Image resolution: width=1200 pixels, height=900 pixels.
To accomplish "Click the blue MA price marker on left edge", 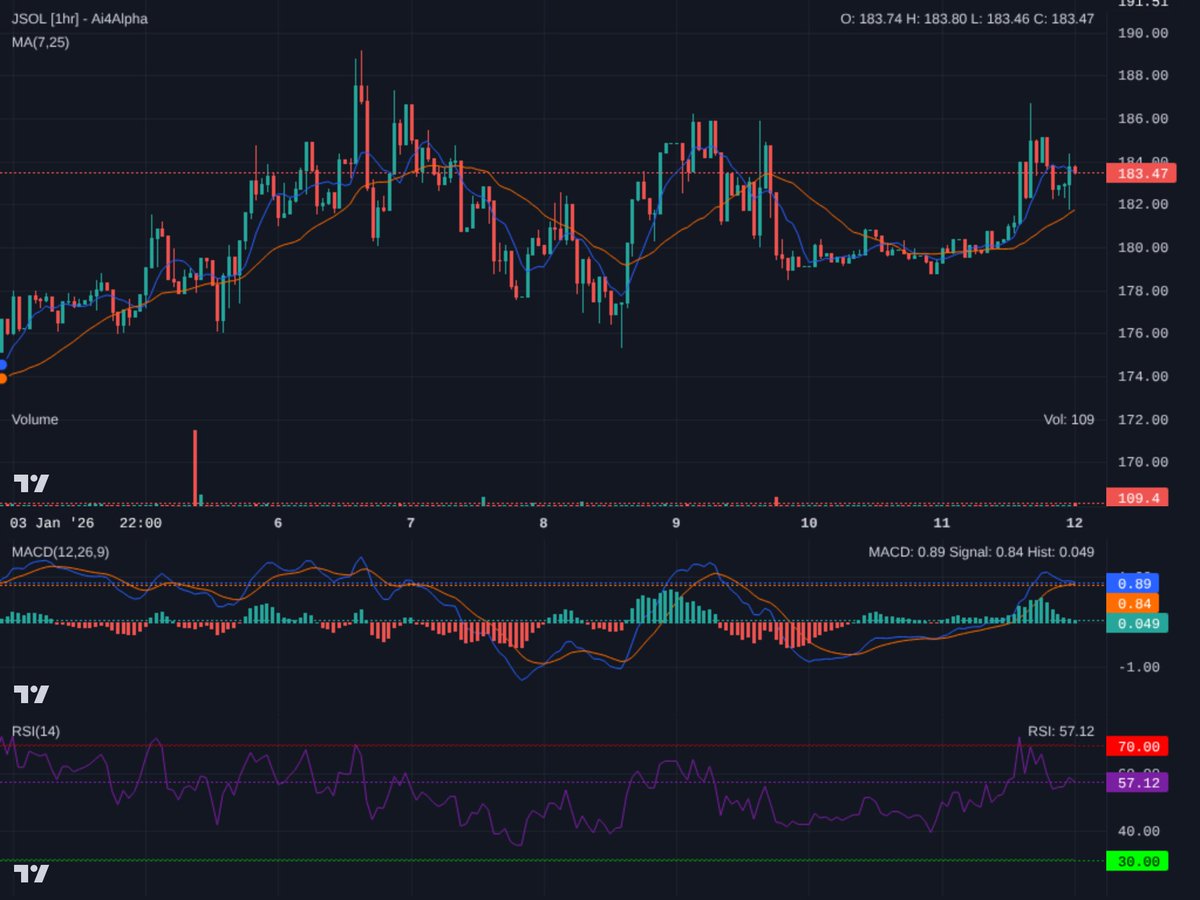I will pyautogui.click(x=2, y=363).
